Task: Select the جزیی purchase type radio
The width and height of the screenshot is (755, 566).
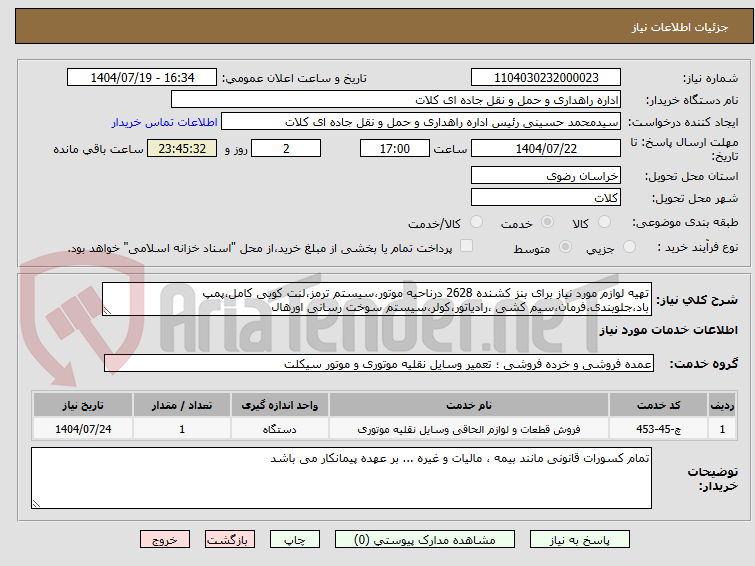Action: tap(629, 247)
